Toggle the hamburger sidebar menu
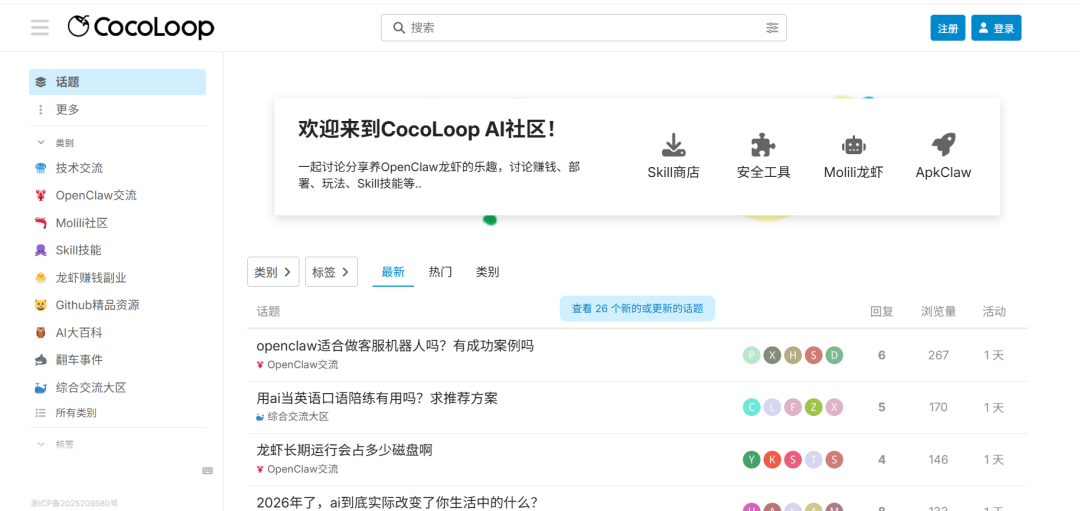Screen dimensions: 1080x511 tap(40, 28)
